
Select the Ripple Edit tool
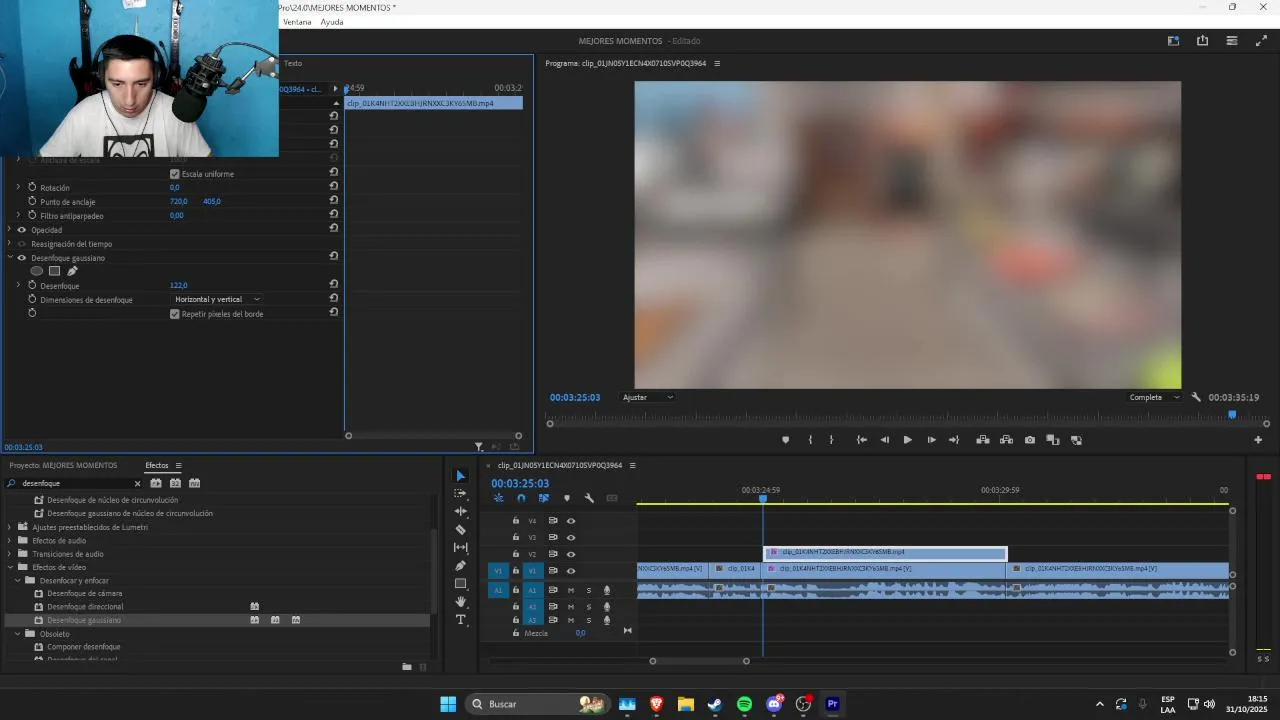pyautogui.click(x=460, y=512)
